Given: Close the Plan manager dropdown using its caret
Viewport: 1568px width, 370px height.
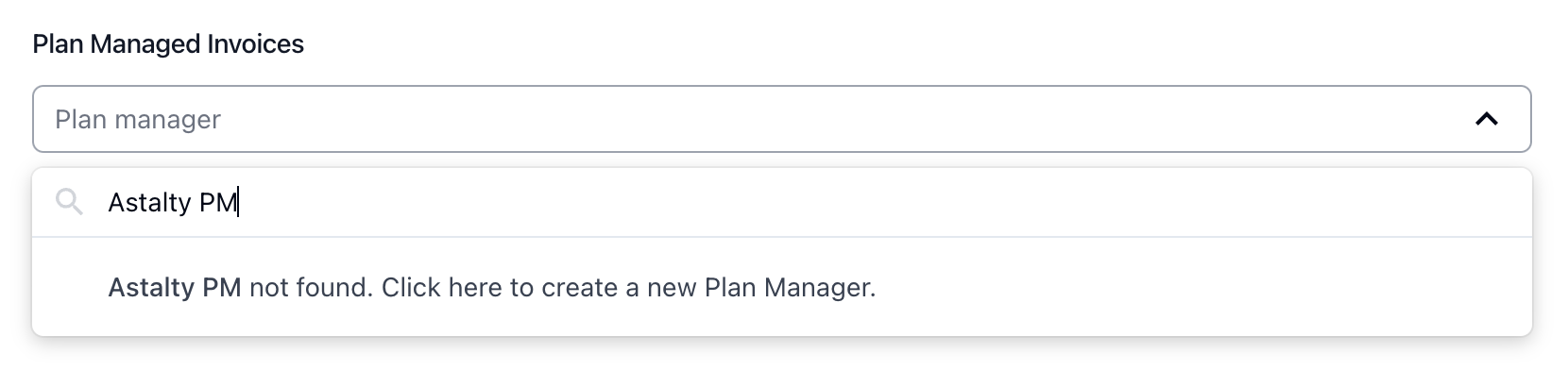Looking at the screenshot, I should [1487, 119].
